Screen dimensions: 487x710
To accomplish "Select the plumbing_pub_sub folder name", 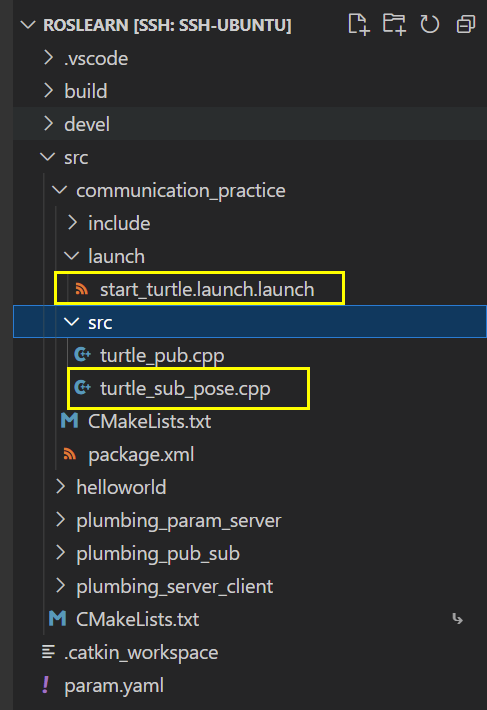I will coord(158,554).
